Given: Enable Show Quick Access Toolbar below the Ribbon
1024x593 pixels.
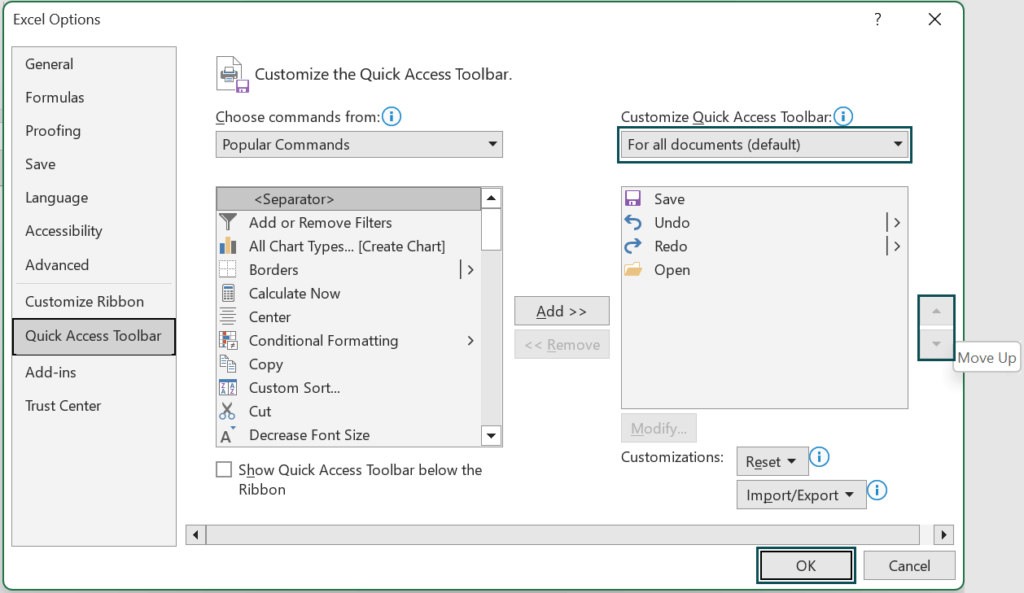Looking at the screenshot, I should 225,469.
